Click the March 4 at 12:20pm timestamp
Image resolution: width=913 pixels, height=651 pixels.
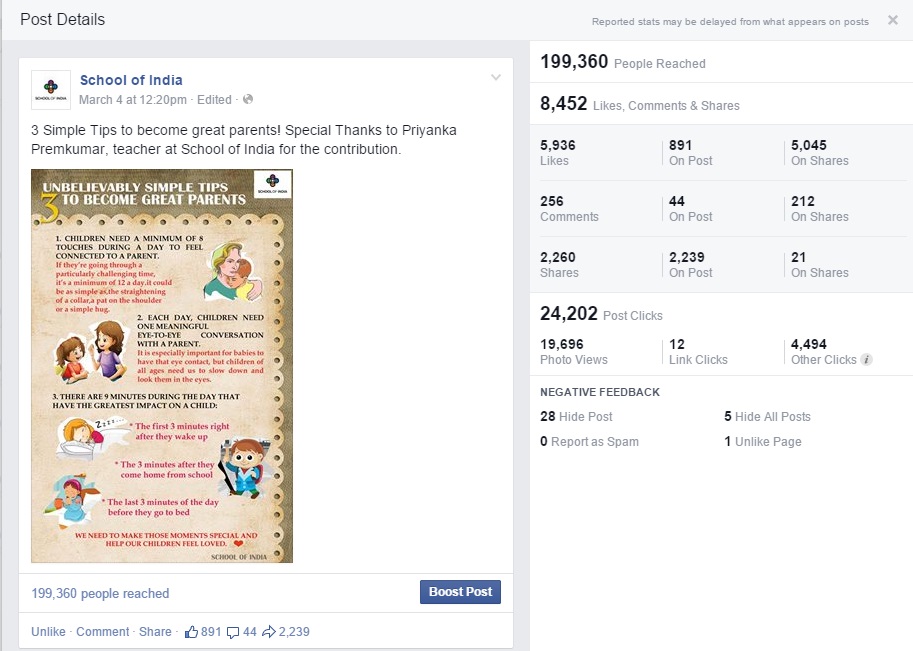pyautogui.click(x=133, y=100)
